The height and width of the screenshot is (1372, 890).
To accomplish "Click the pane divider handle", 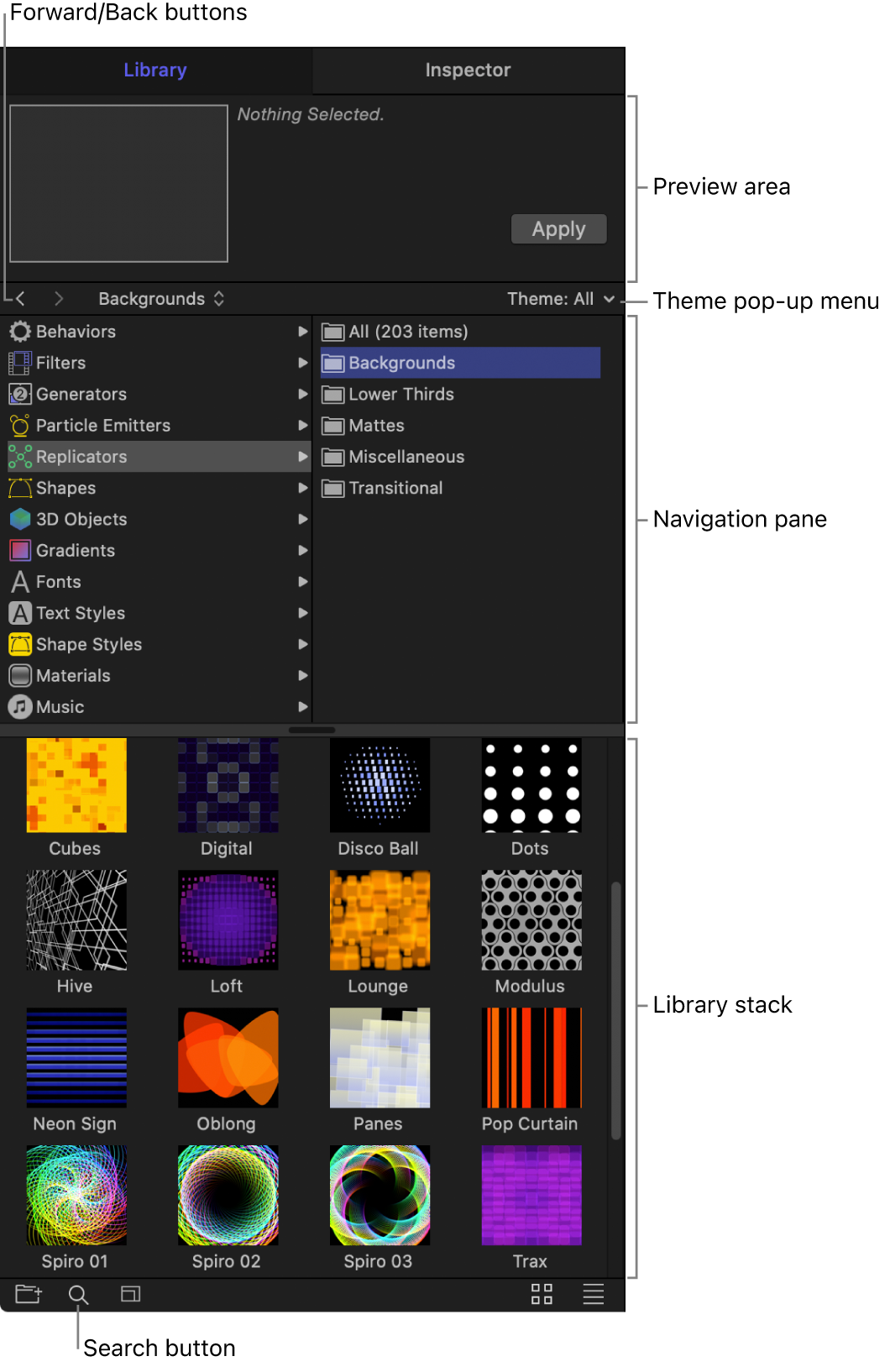I will [x=311, y=730].
